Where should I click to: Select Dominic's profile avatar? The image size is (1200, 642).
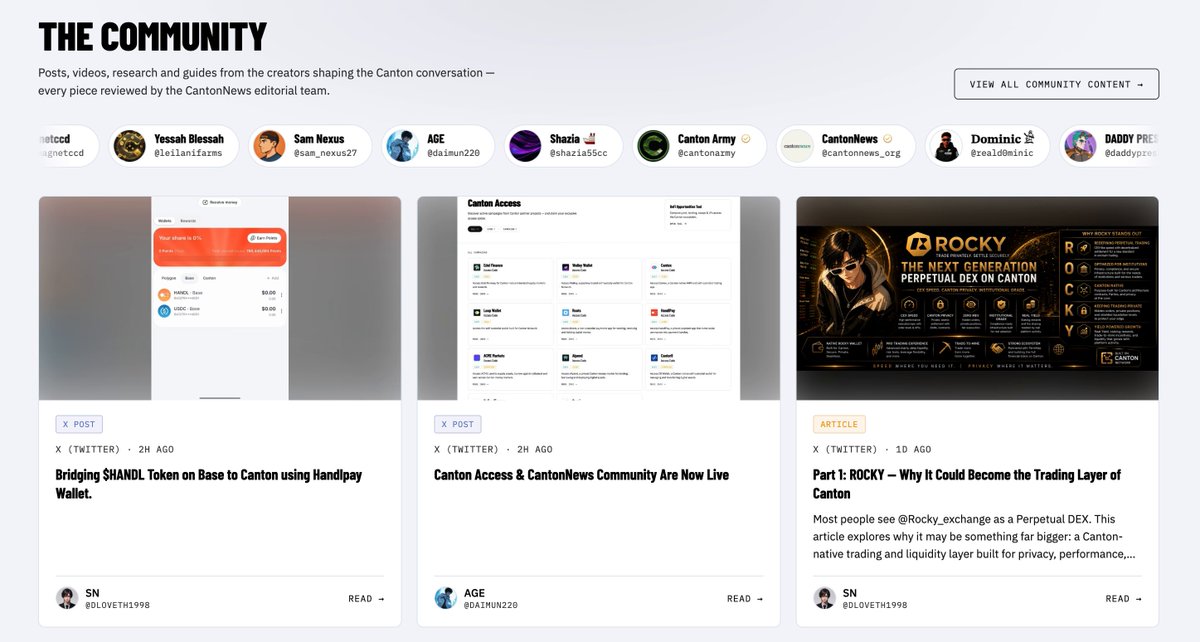[946, 146]
